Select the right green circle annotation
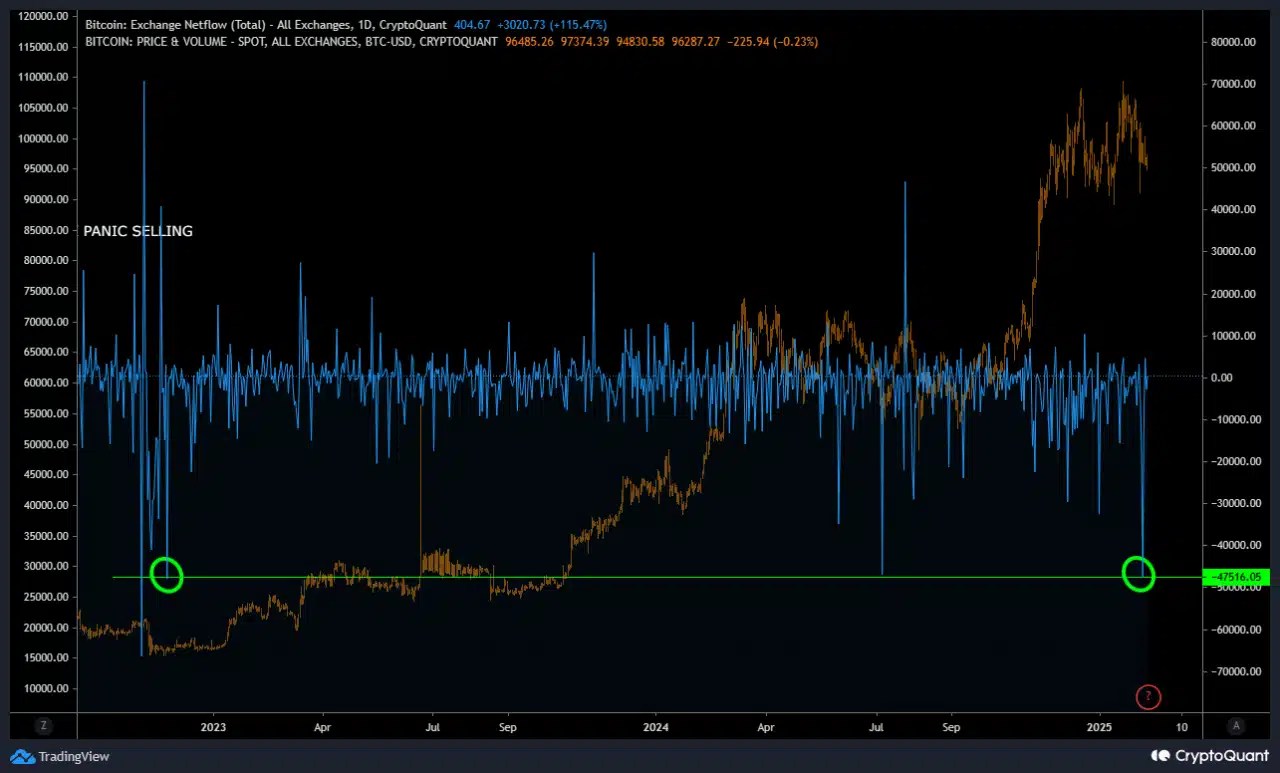1280x773 pixels. pyautogui.click(x=1139, y=574)
